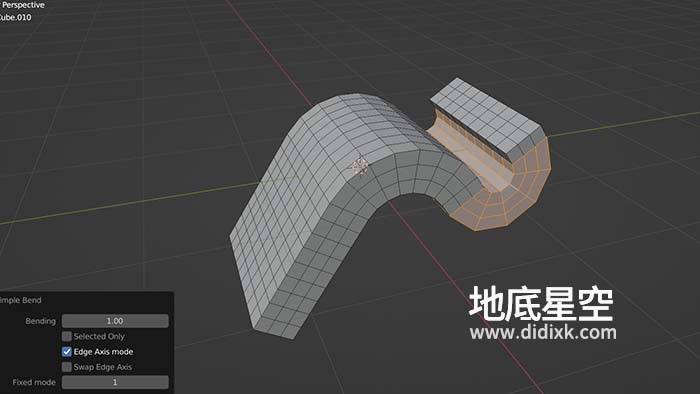Viewport: 700px width, 394px height.
Task: Click the Fixed mode value field
Action: coord(115,382)
